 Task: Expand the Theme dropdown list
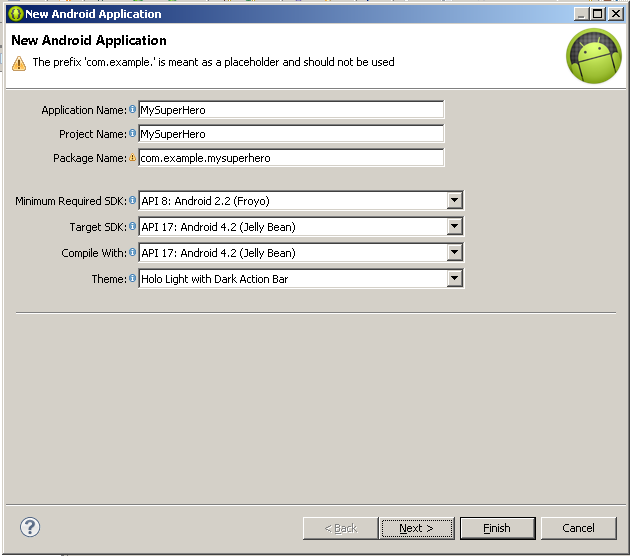coord(454,279)
